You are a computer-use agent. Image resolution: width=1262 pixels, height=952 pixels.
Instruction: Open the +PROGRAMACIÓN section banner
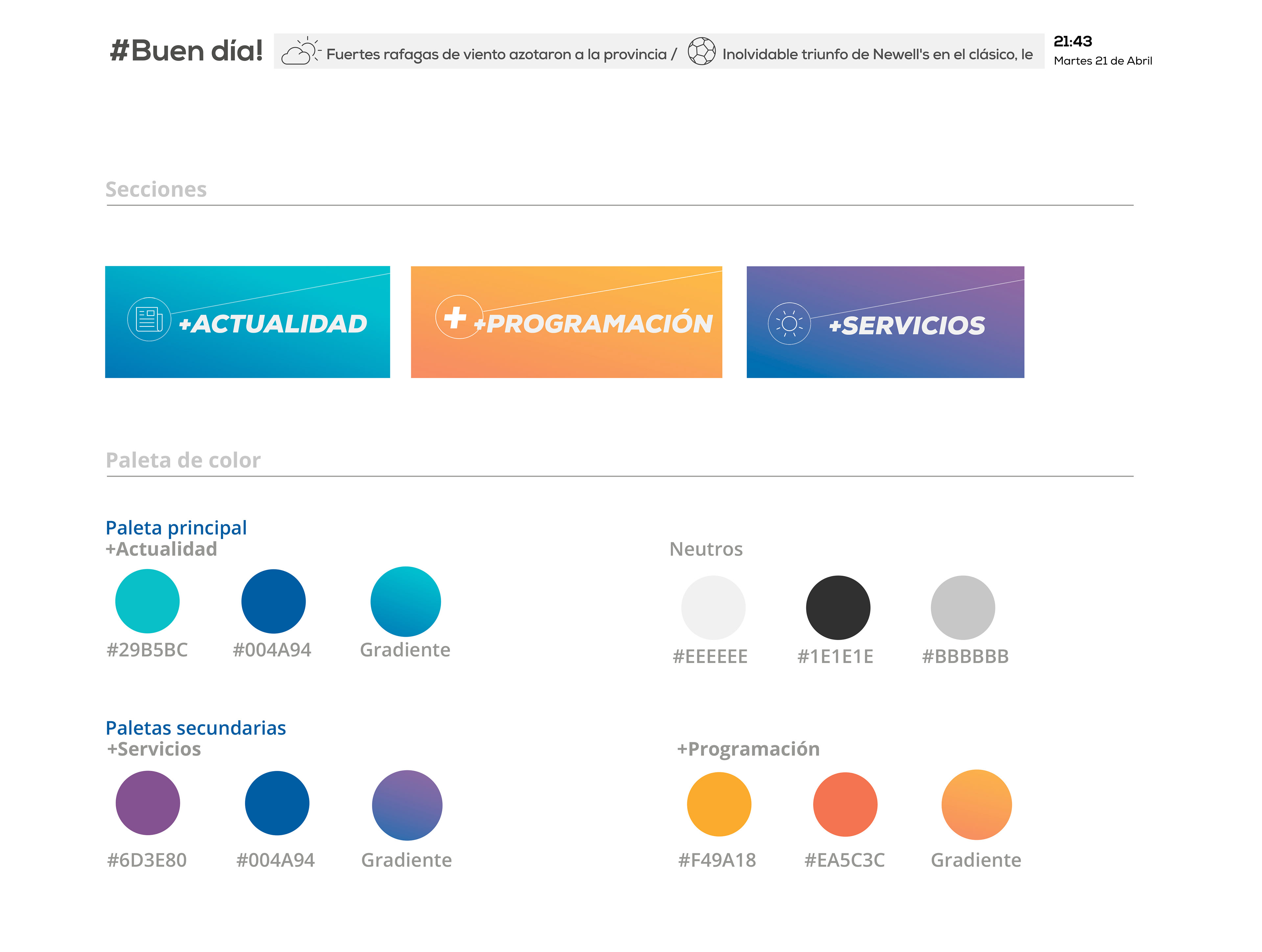click(567, 322)
